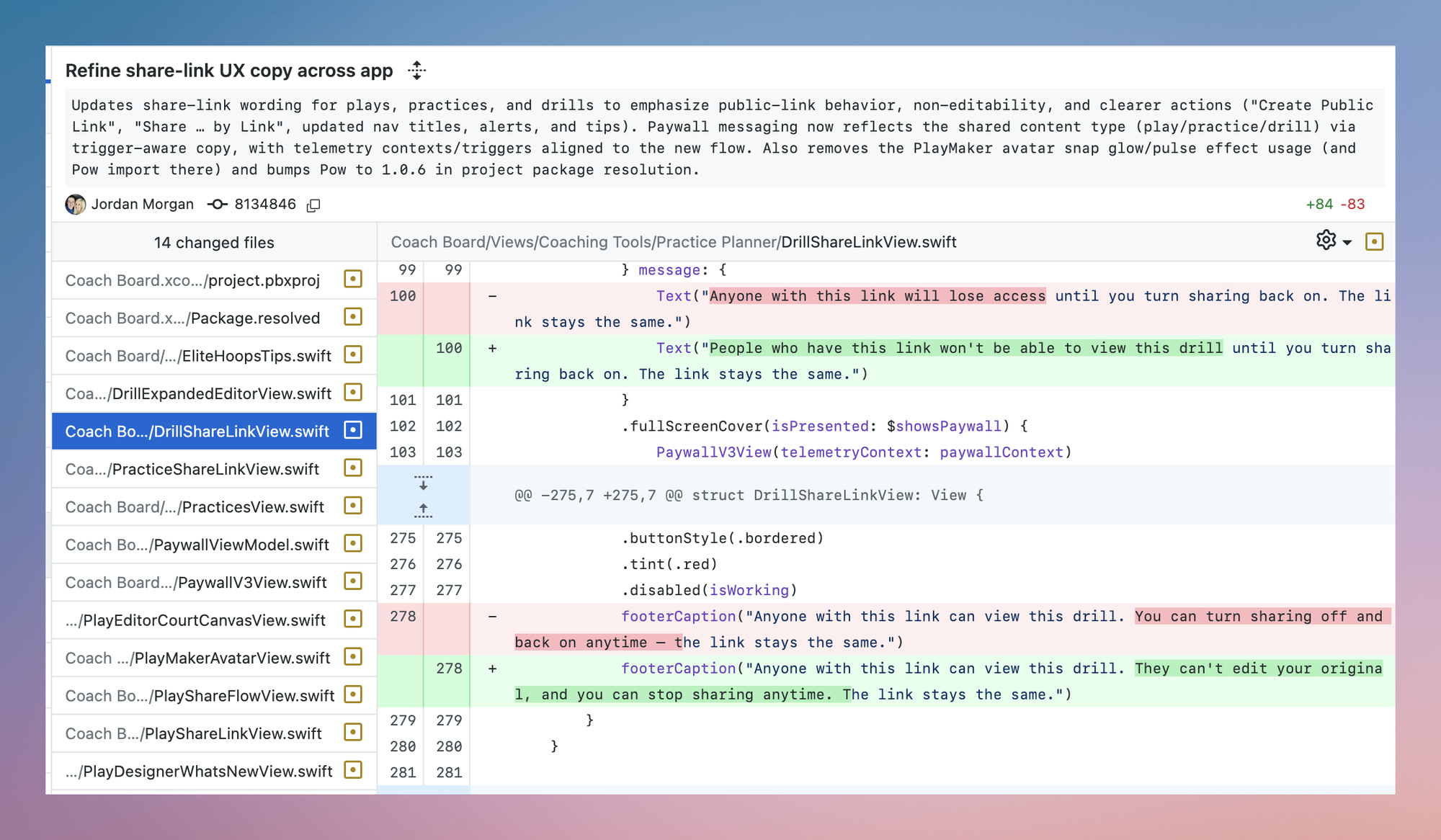
Task: Click modified badge for project.pbxproj
Action: coord(353,279)
